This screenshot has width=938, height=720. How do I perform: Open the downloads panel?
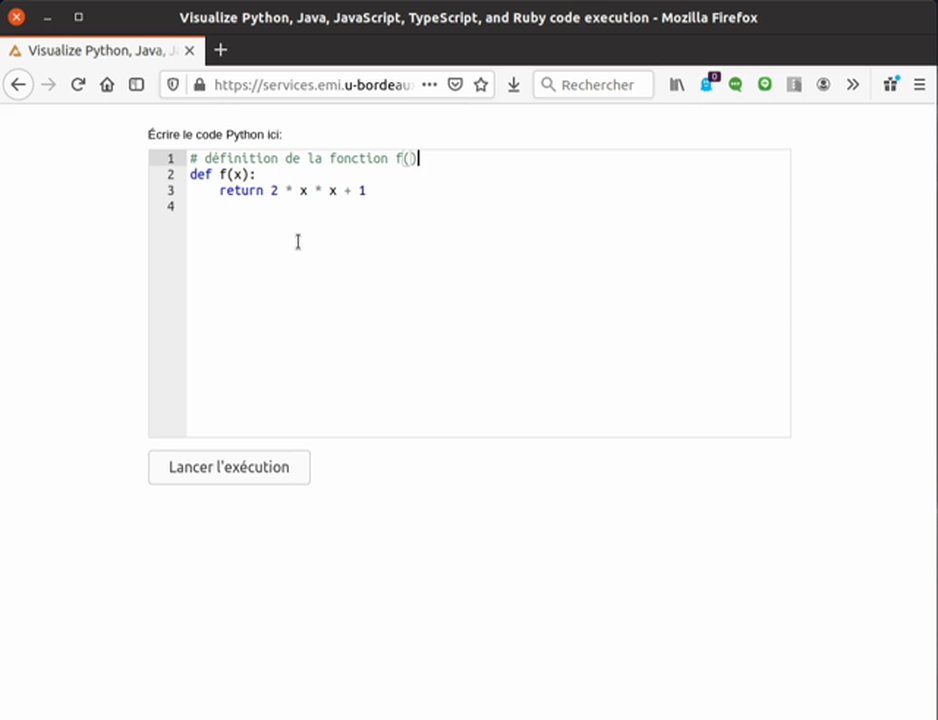click(x=513, y=85)
